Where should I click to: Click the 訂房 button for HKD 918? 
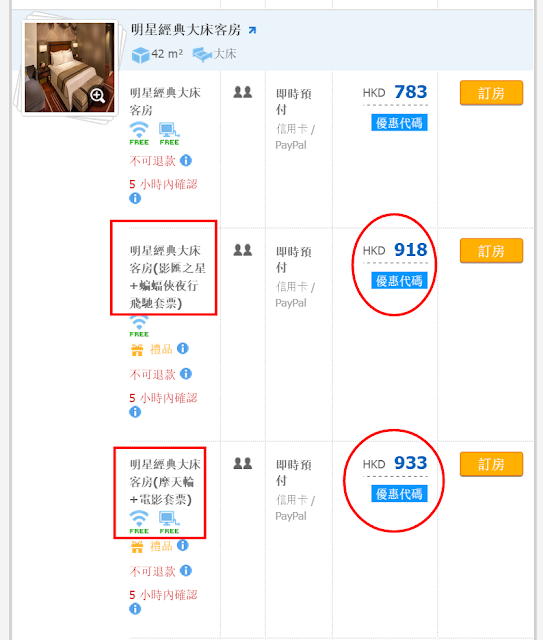tap(491, 251)
